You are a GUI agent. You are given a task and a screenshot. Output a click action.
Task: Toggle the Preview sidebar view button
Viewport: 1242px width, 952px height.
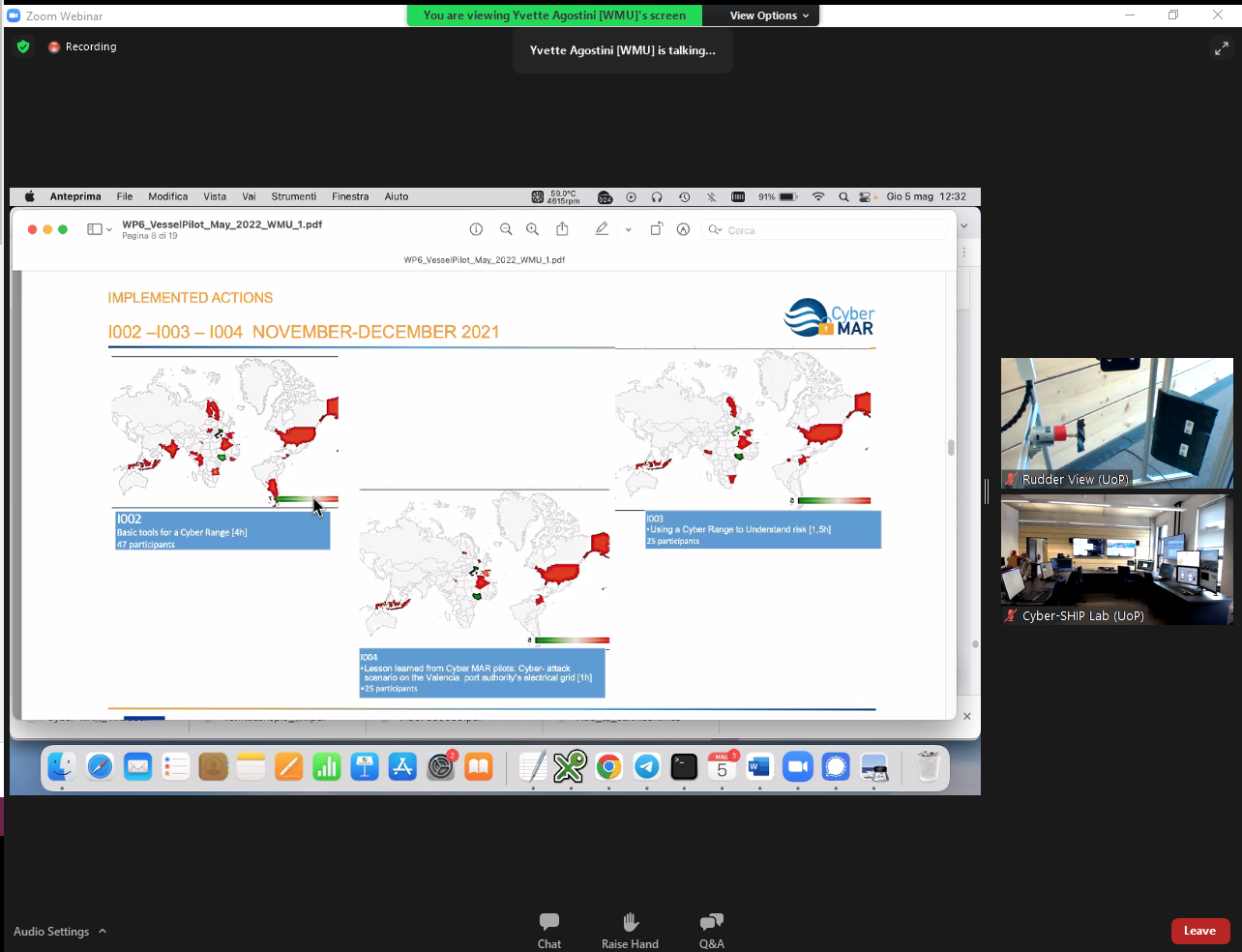95,229
